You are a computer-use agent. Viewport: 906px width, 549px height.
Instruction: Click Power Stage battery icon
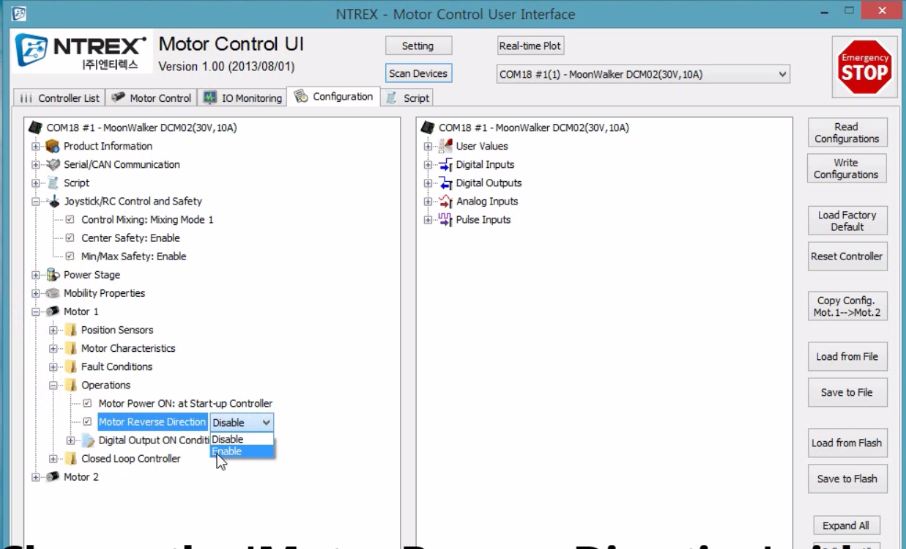(x=53, y=274)
